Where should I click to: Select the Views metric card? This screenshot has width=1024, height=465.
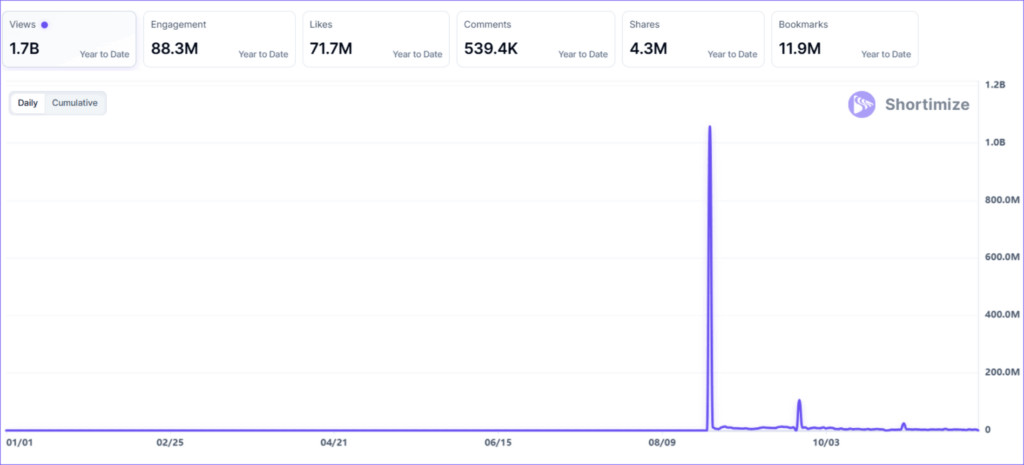tap(69, 39)
